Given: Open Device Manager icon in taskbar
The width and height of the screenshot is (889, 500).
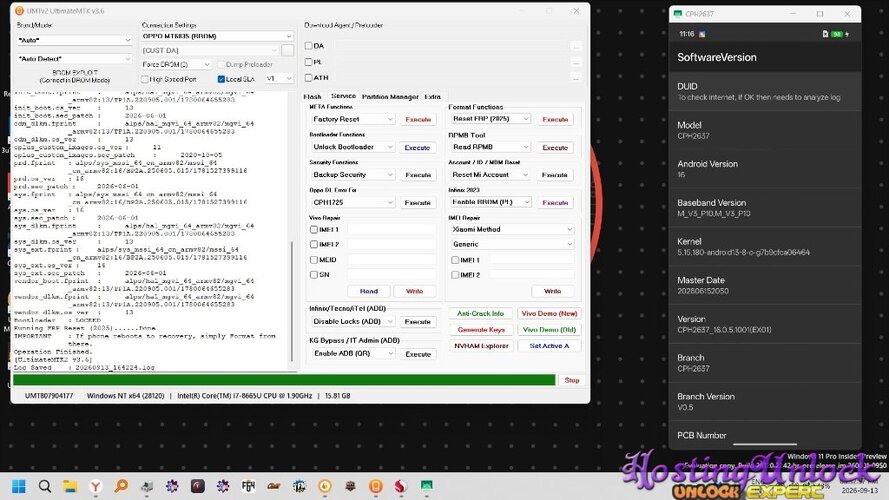Looking at the screenshot, I should point(147,486).
